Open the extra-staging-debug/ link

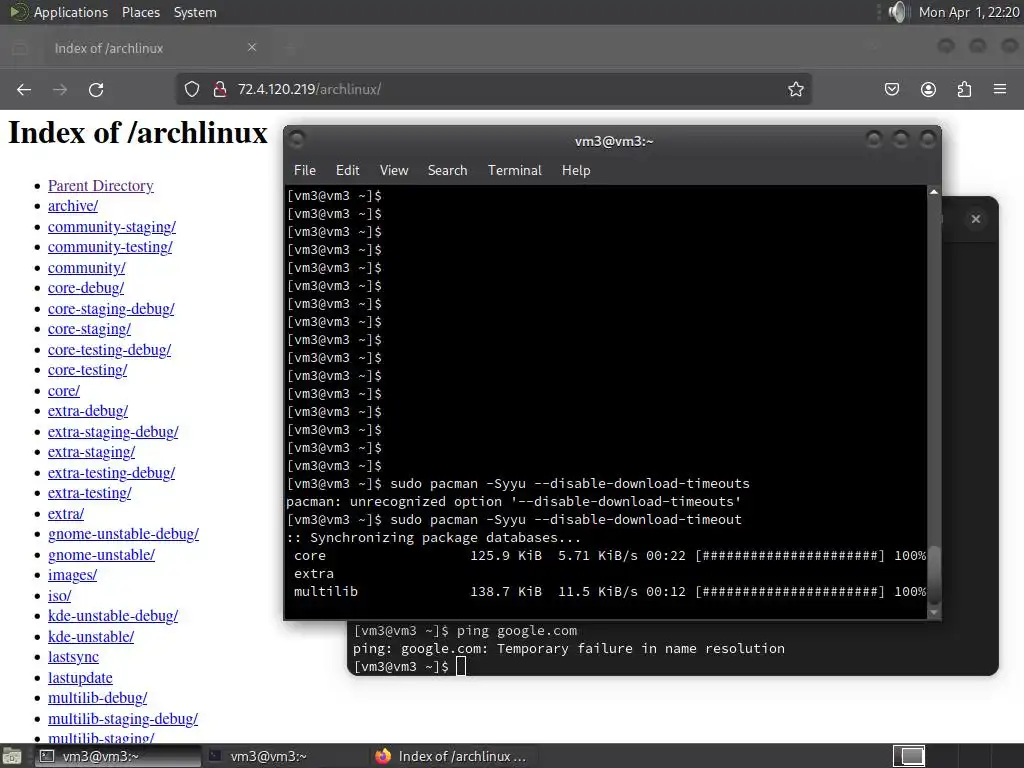coord(113,432)
